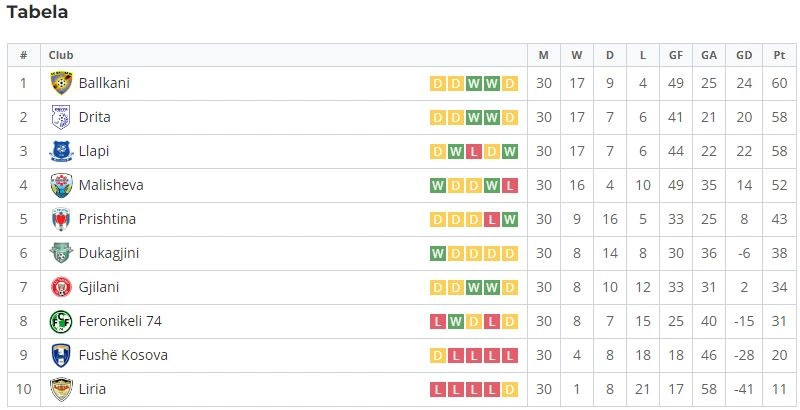This screenshot has height=410, width=800.
Task: Open the Ballkani team link
Action: pos(104,83)
